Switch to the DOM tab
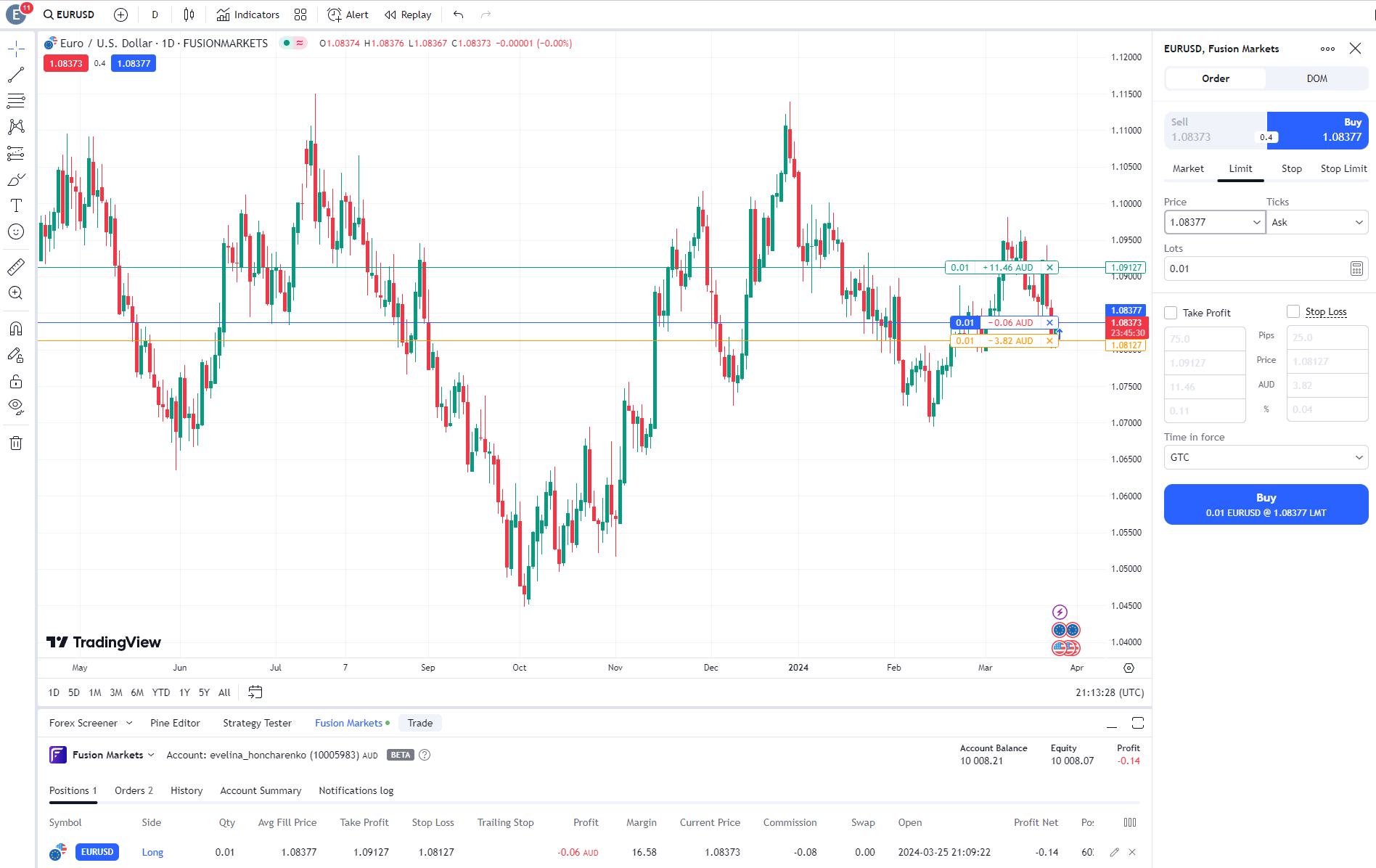This screenshot has height=868, width=1376. 1316,78
